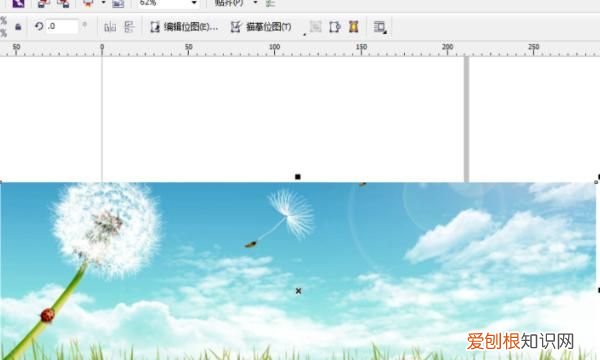600x360 pixels.
Task: Click the mirror vertically icon
Action: pyautogui.click(x=129, y=27)
